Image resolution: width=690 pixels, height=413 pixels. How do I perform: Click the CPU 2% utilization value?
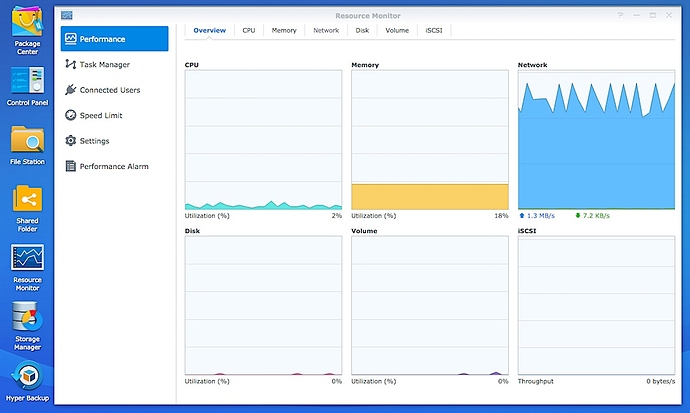[337, 216]
